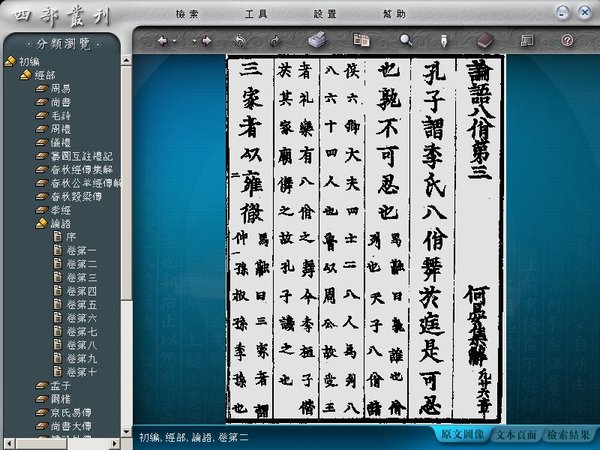Click the redo curved arrow icon
600x450 pixels.
point(275,41)
